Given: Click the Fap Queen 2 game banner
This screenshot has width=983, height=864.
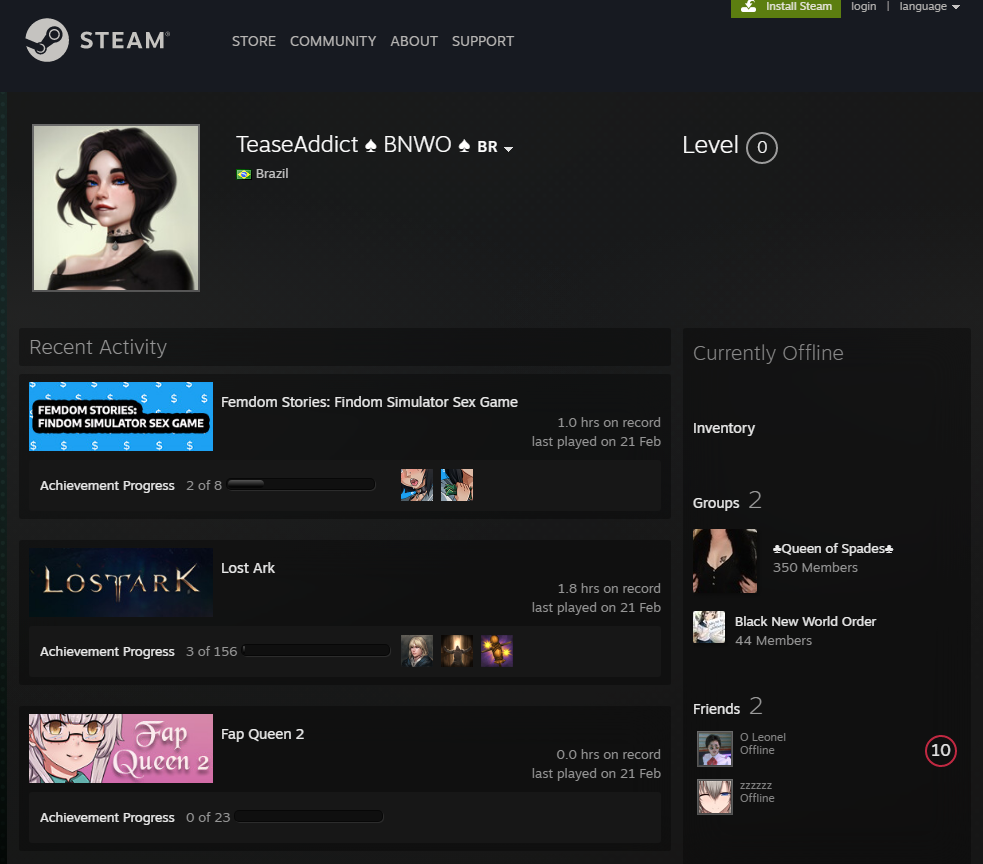Looking at the screenshot, I should pyautogui.click(x=121, y=748).
